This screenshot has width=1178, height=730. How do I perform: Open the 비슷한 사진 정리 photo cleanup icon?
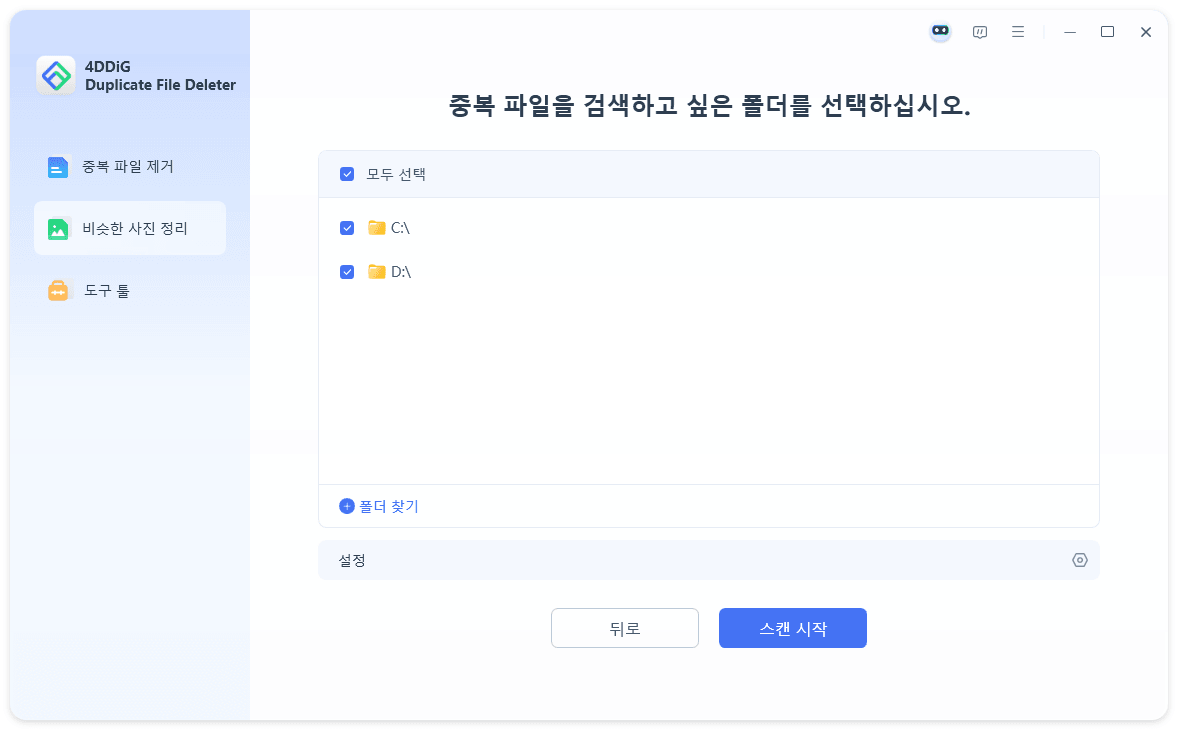[x=57, y=227]
